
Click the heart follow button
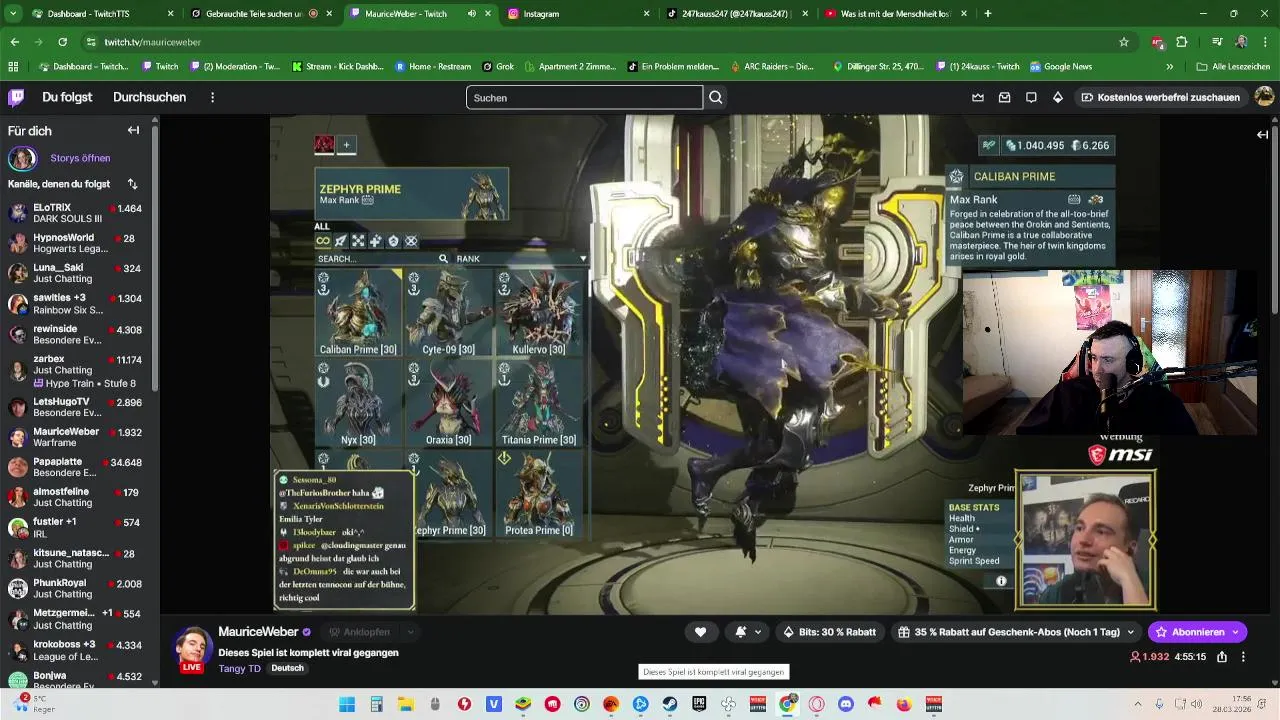pyautogui.click(x=700, y=632)
